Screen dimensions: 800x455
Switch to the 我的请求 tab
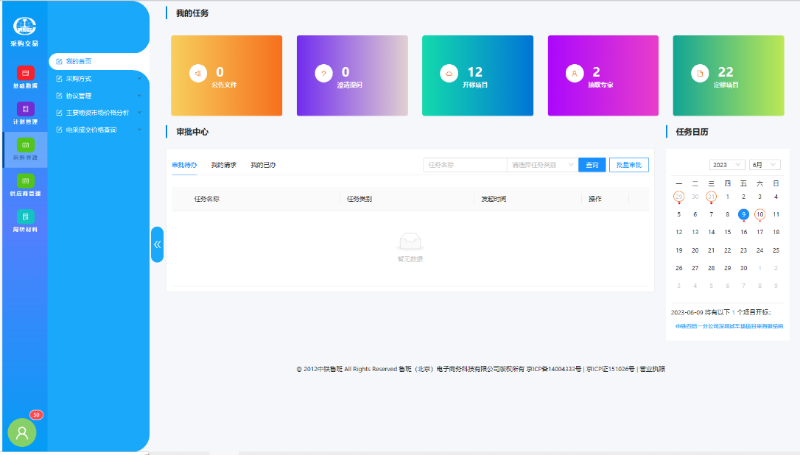[223, 165]
